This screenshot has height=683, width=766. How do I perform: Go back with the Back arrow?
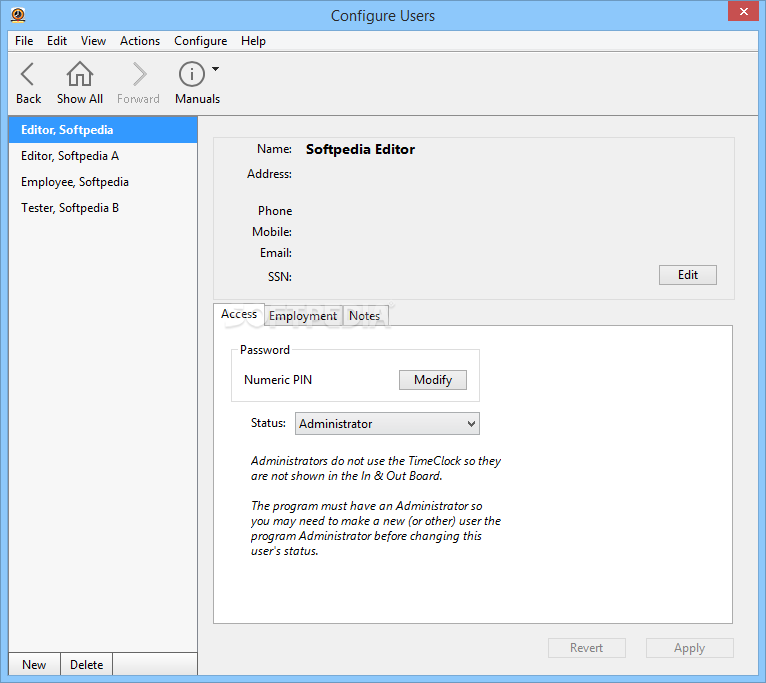(28, 74)
